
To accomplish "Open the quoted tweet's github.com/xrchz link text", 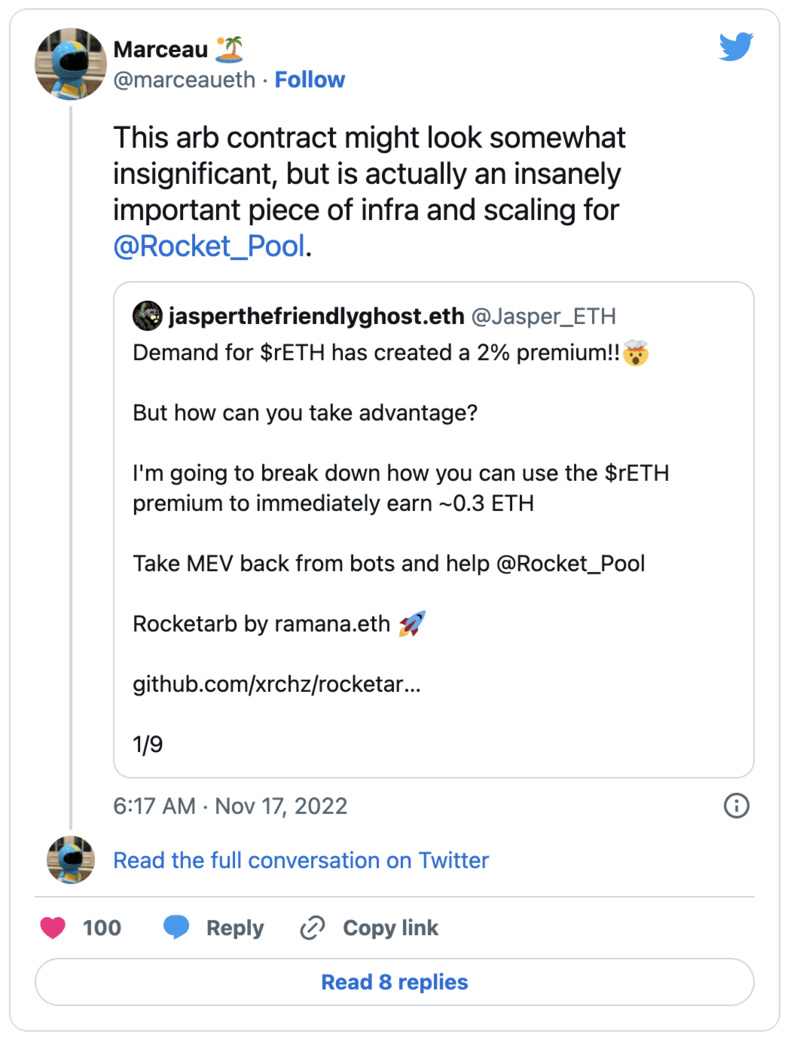I will (277, 686).
